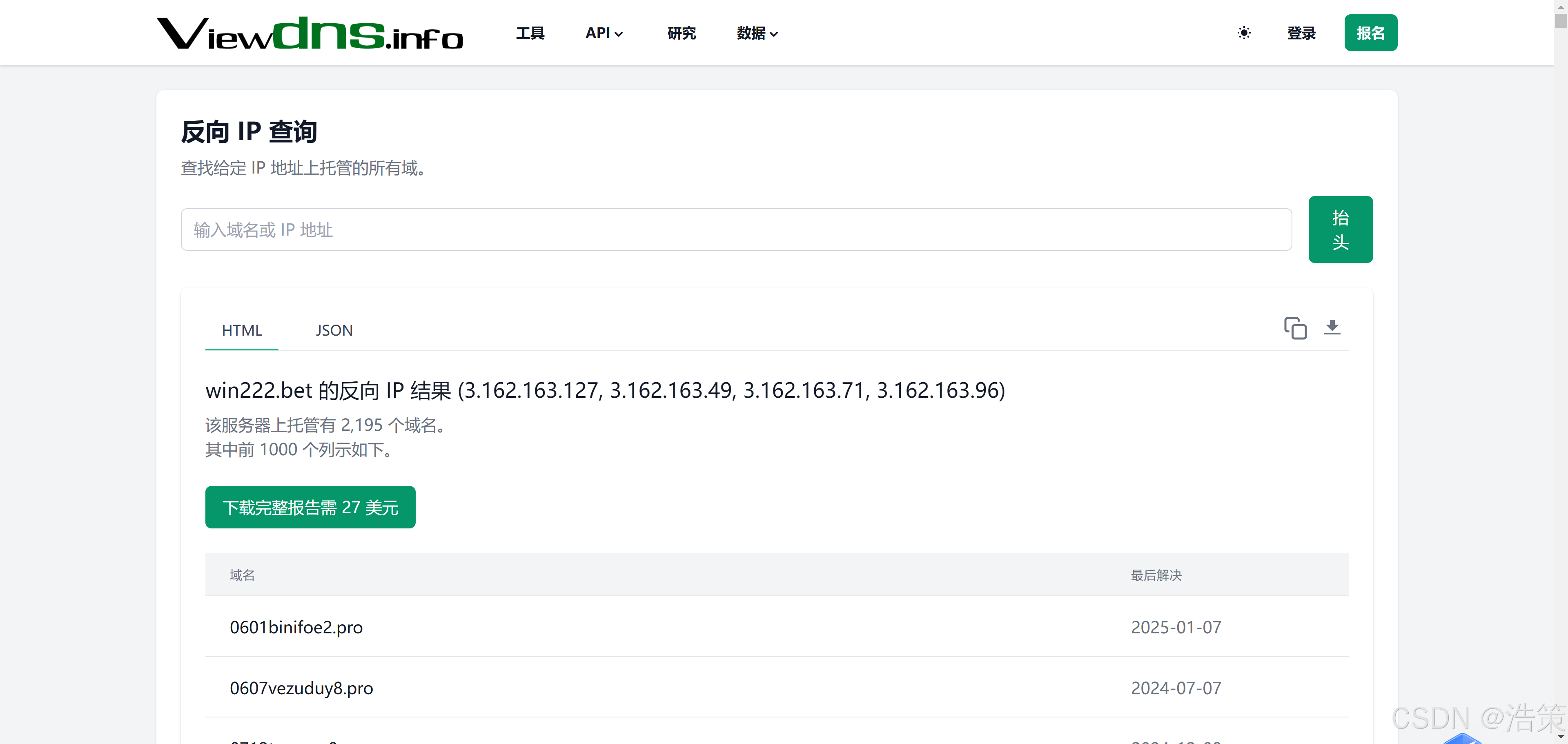1568x744 pixels.
Task: Click the 登录 login link
Action: click(1301, 33)
